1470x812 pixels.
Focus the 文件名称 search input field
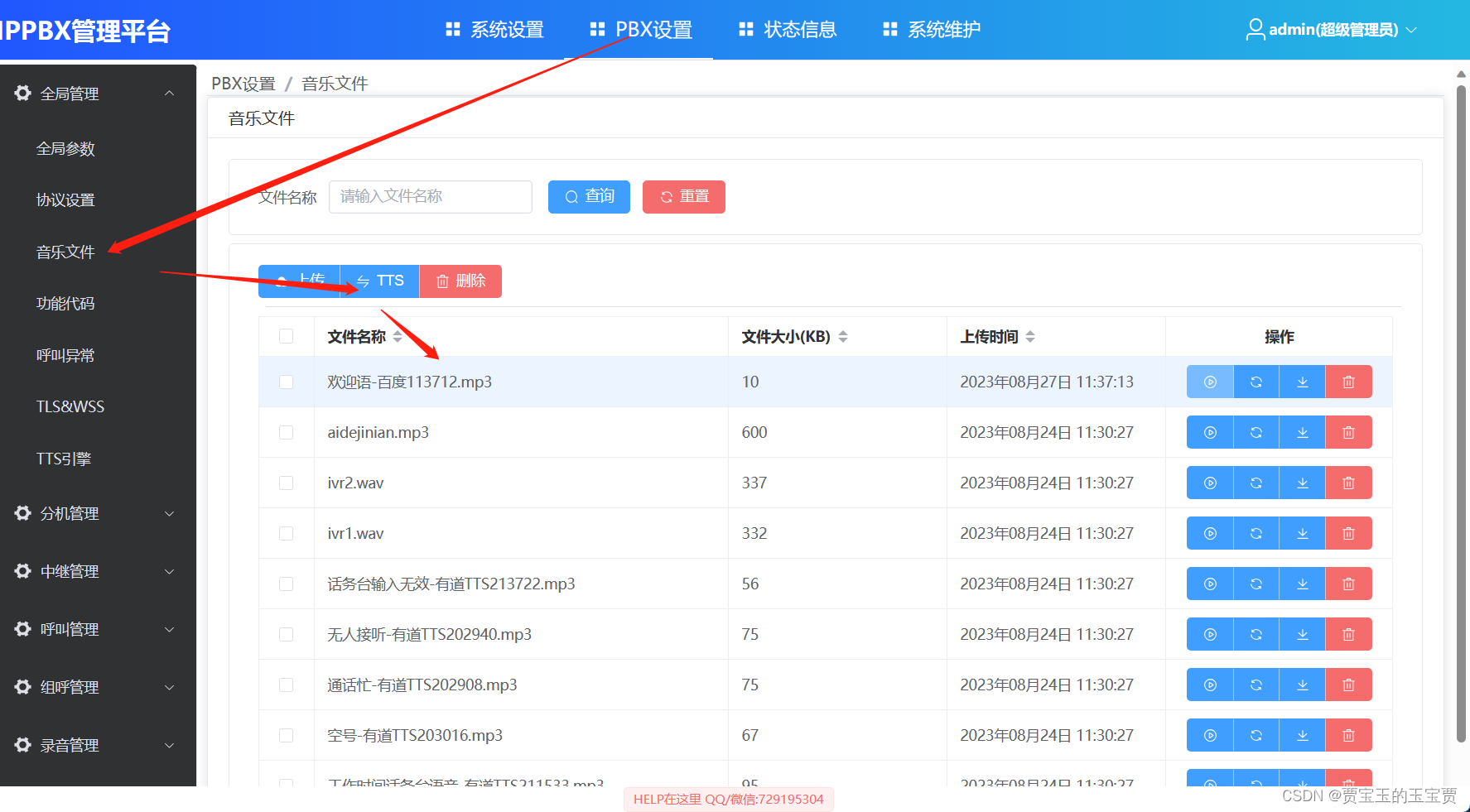(431, 197)
